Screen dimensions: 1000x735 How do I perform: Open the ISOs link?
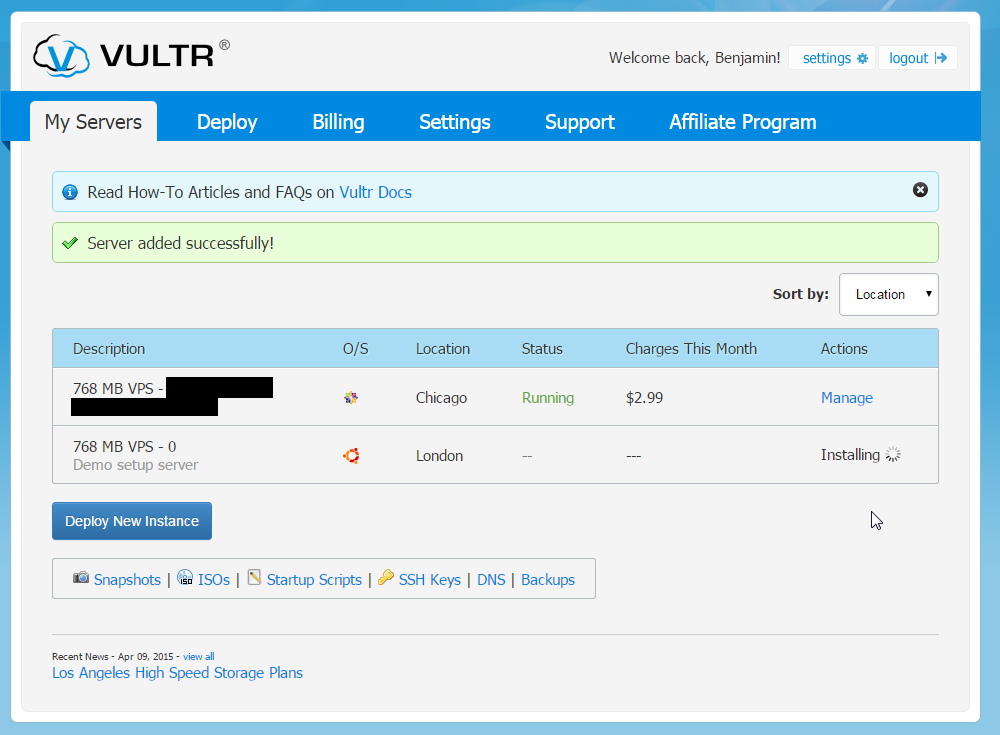tap(214, 579)
